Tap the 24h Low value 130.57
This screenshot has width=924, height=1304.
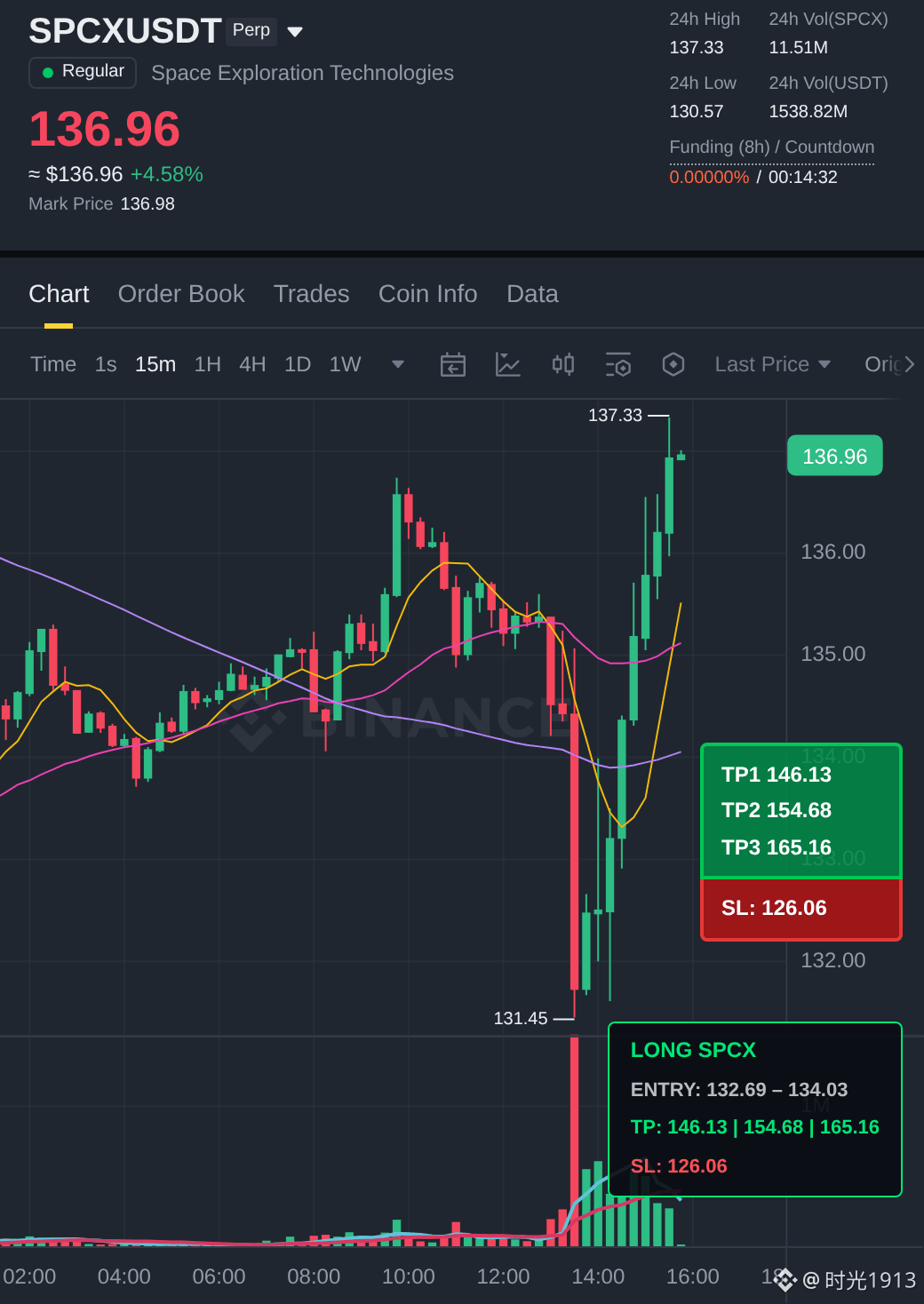[697, 111]
